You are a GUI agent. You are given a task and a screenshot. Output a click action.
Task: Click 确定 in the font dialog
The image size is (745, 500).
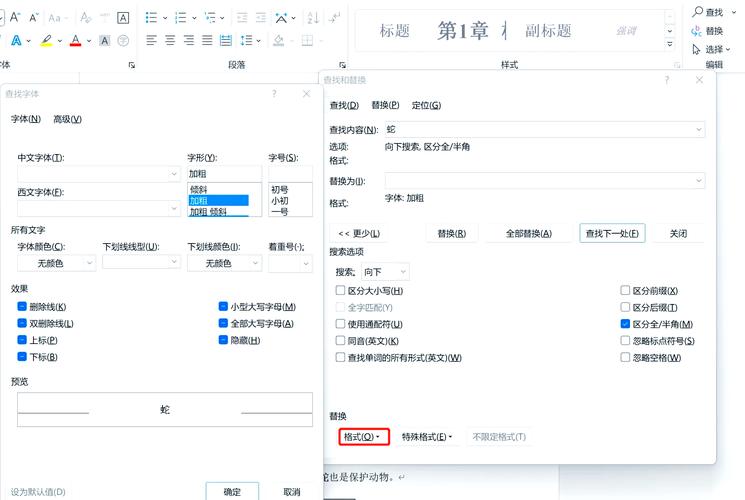pos(232,492)
